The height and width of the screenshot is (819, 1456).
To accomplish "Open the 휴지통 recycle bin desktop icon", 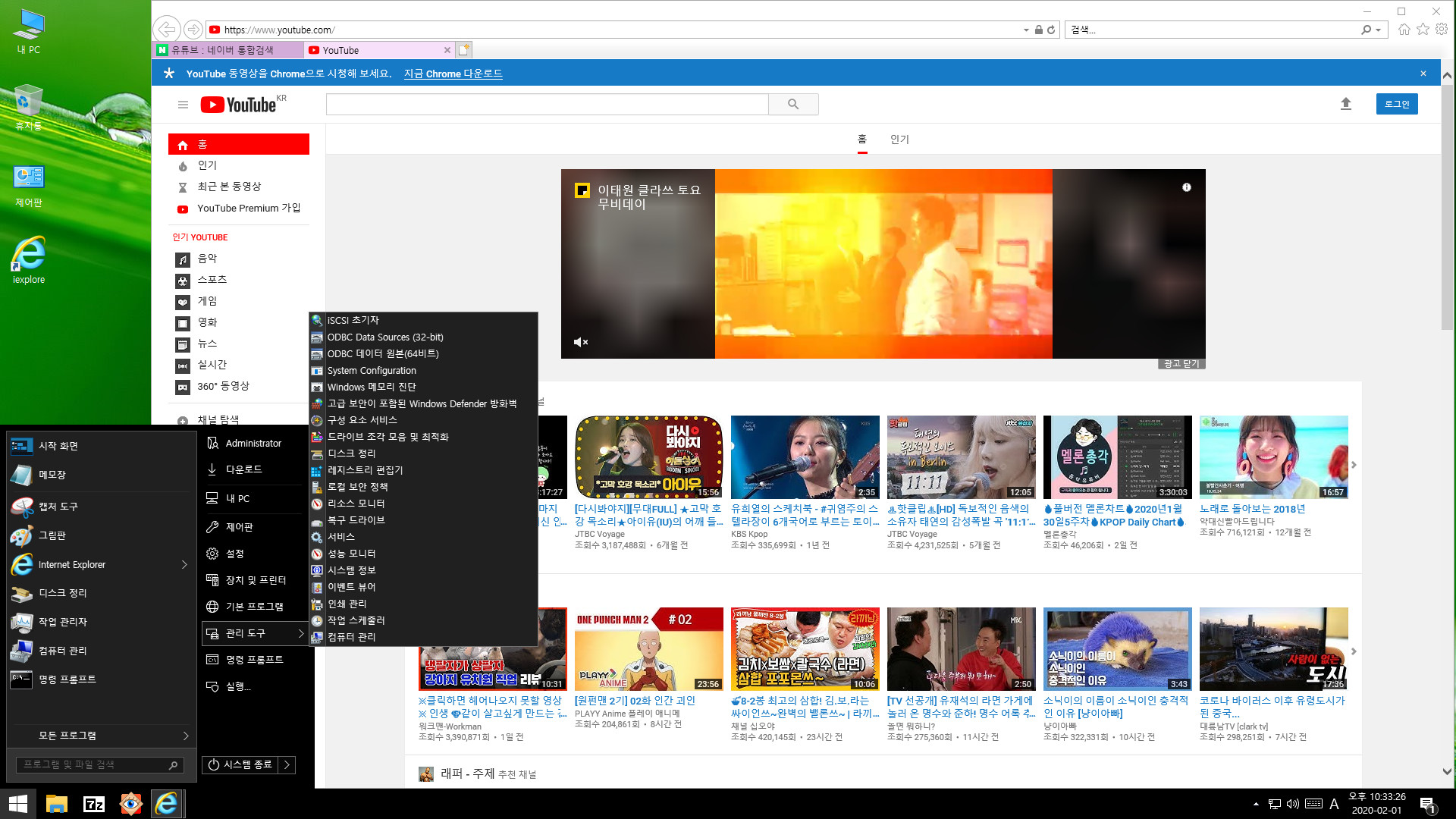I will 29,108.
